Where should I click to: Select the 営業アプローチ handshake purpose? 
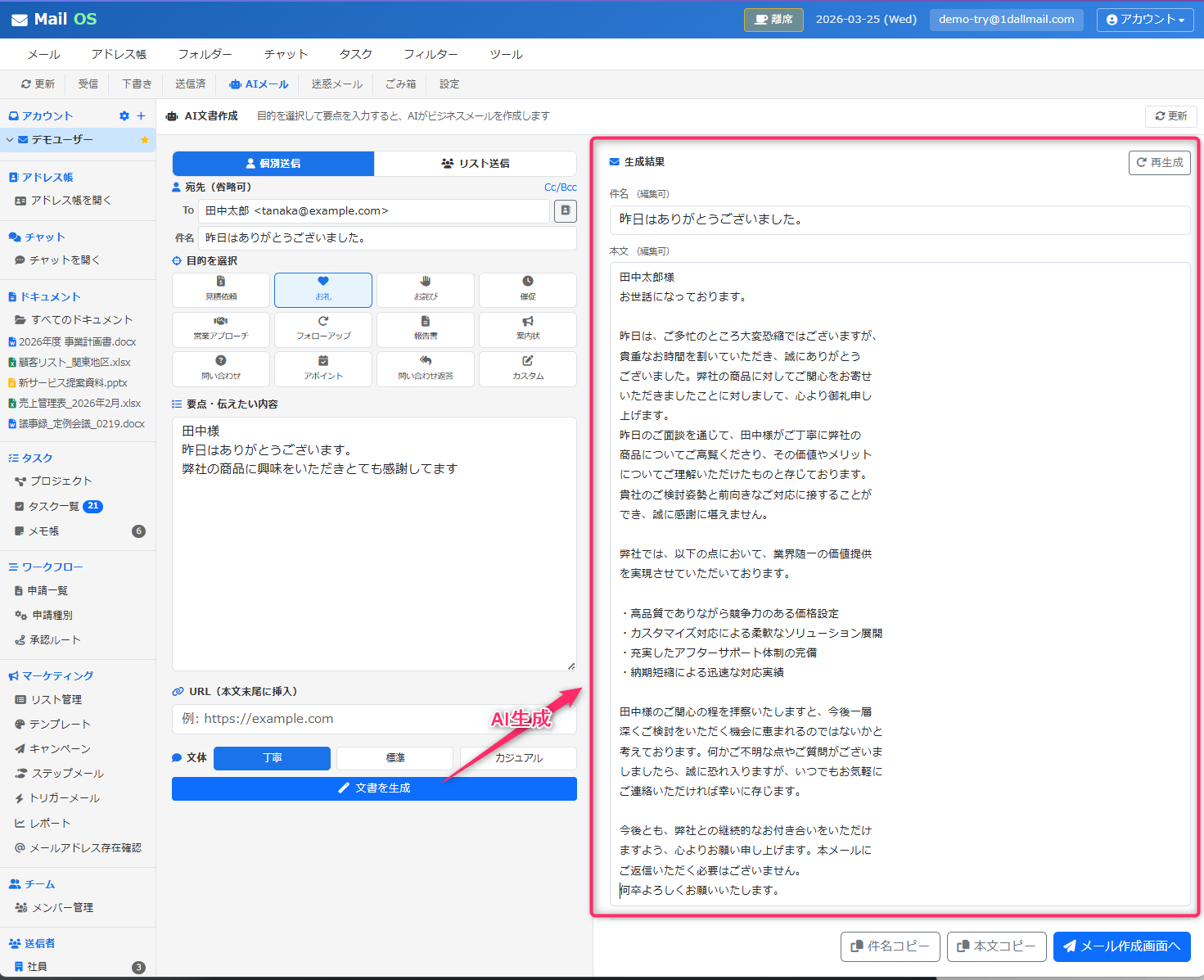(221, 329)
